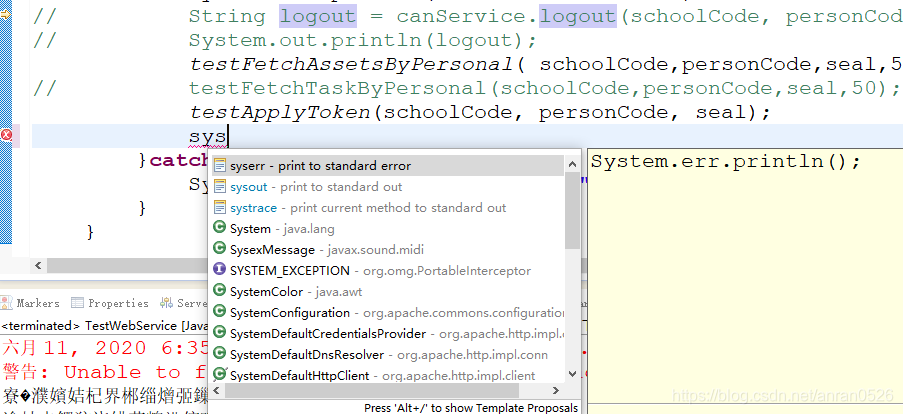The image size is (903, 414).
Task: Click the SYSTEM_EXCEPTION interface icon
Action: 219,269
